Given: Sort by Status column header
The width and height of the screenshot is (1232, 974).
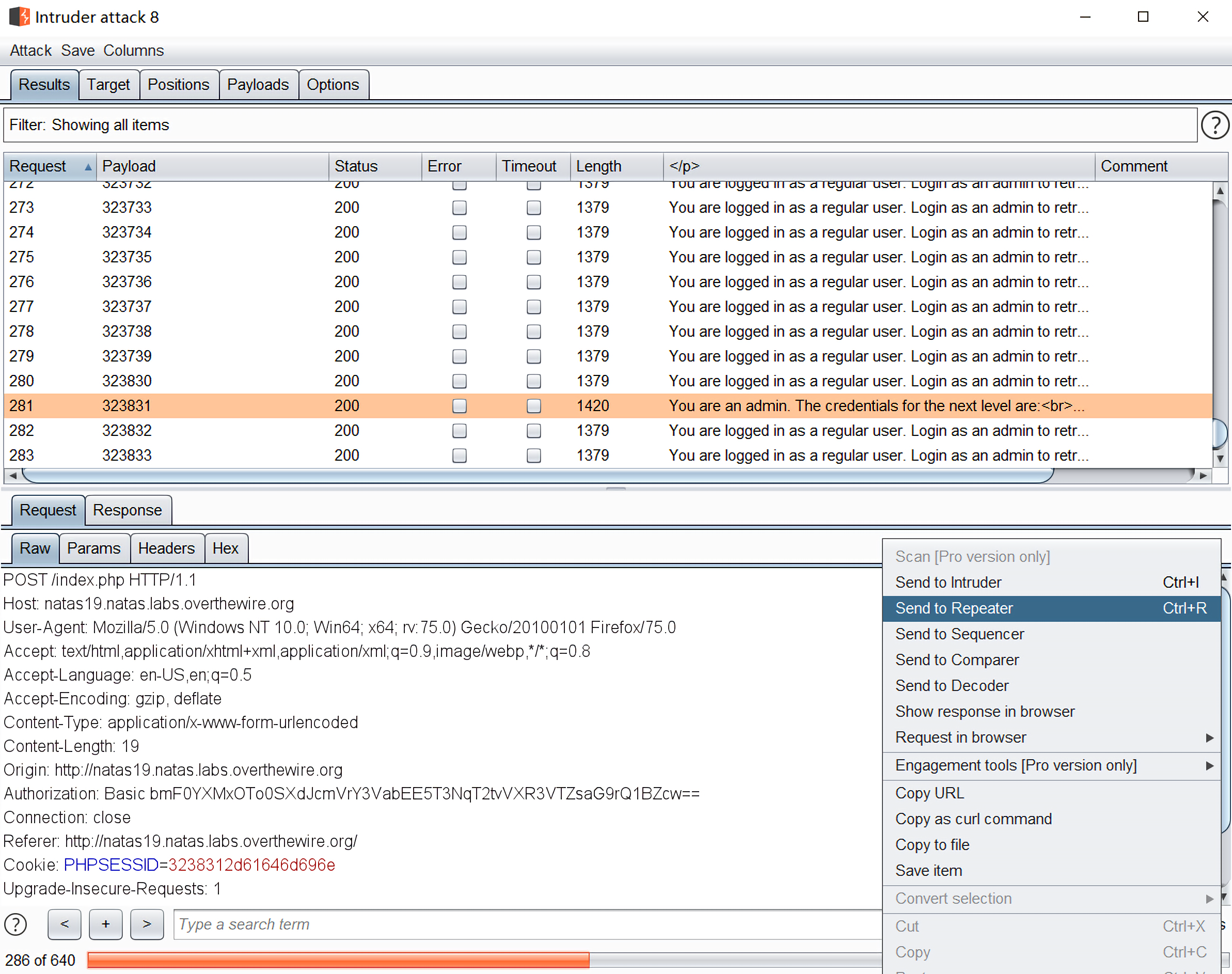Looking at the screenshot, I should [x=375, y=166].
